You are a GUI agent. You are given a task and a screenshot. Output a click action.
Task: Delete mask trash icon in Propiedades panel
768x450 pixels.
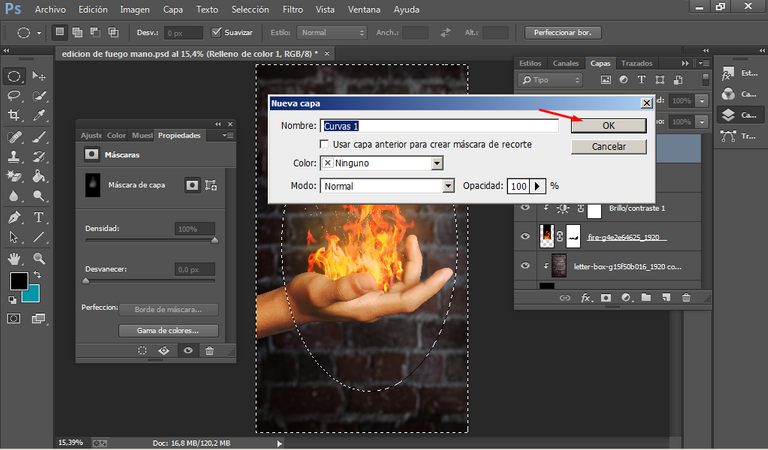(209, 351)
